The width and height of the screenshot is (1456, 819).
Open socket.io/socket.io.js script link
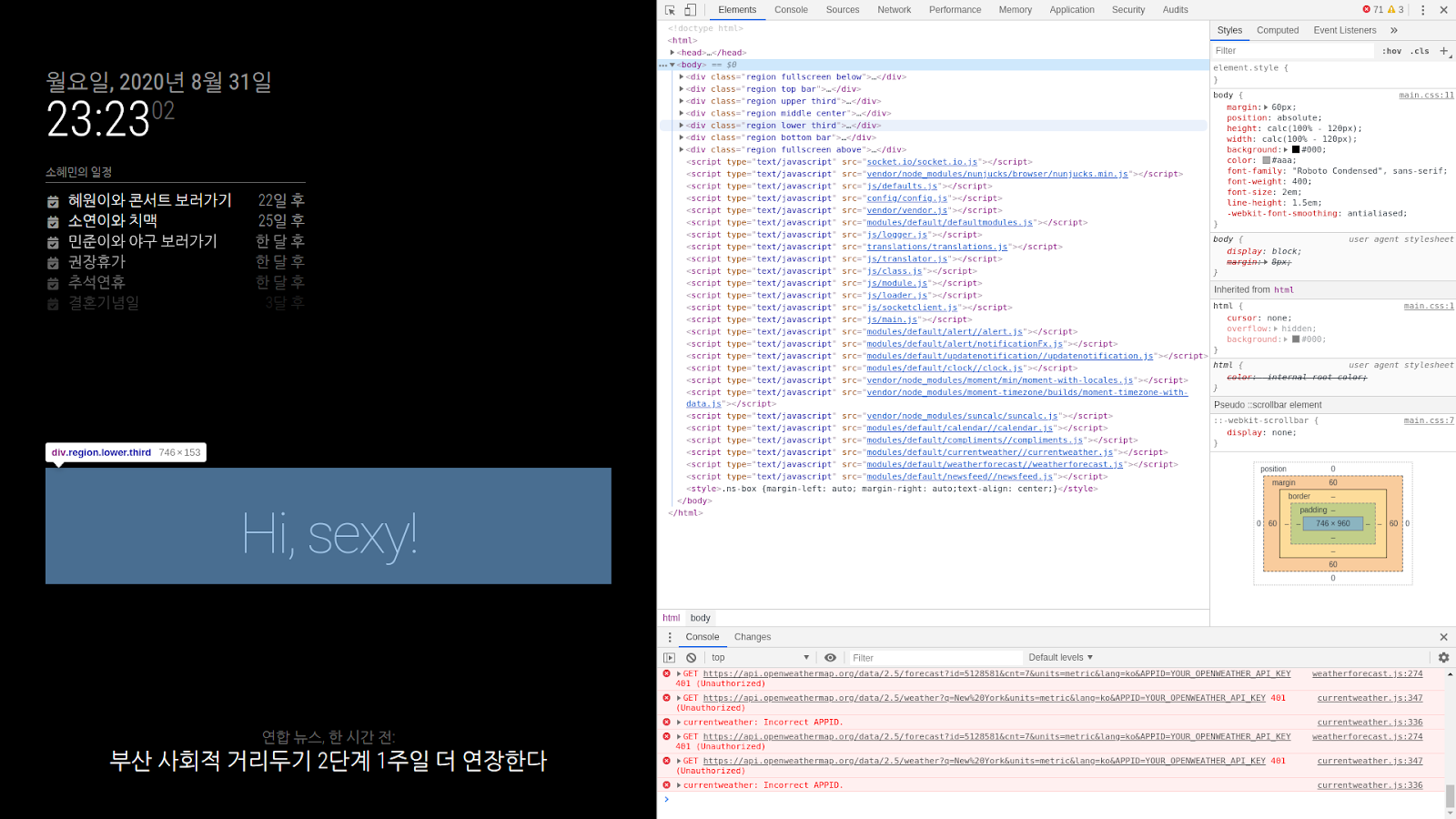922,162
